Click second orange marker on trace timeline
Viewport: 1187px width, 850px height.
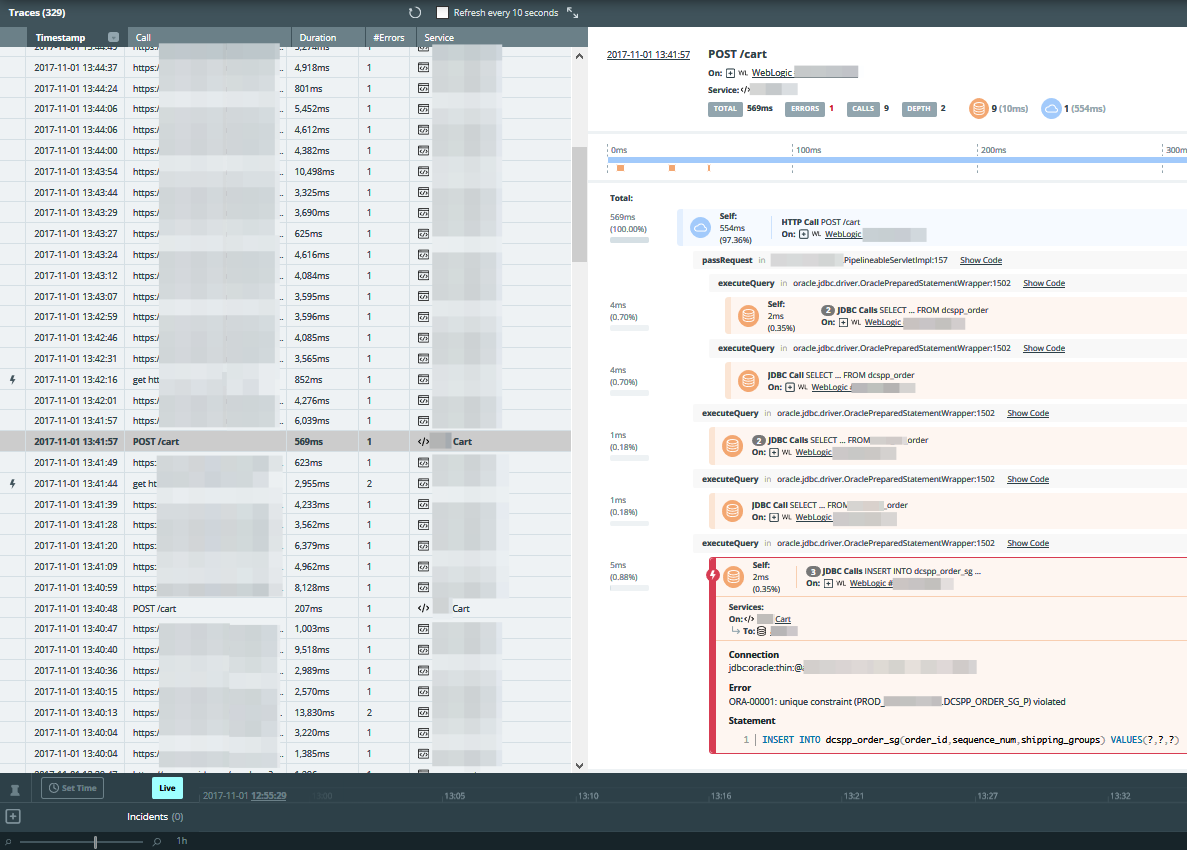pyautogui.click(x=671, y=168)
